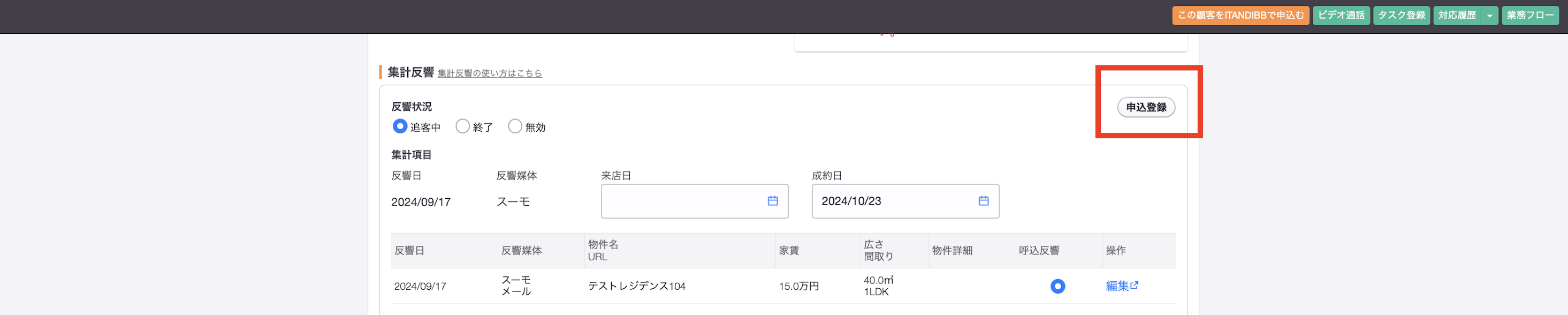Click the 広さ 間取り column header
The width and height of the screenshot is (1568, 315).
(894, 250)
